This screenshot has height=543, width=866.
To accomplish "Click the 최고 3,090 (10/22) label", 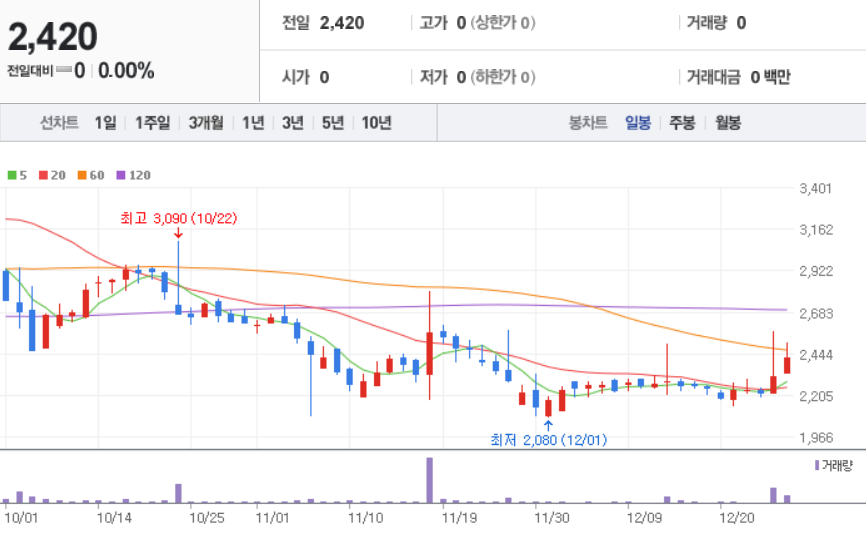I will (179, 218).
